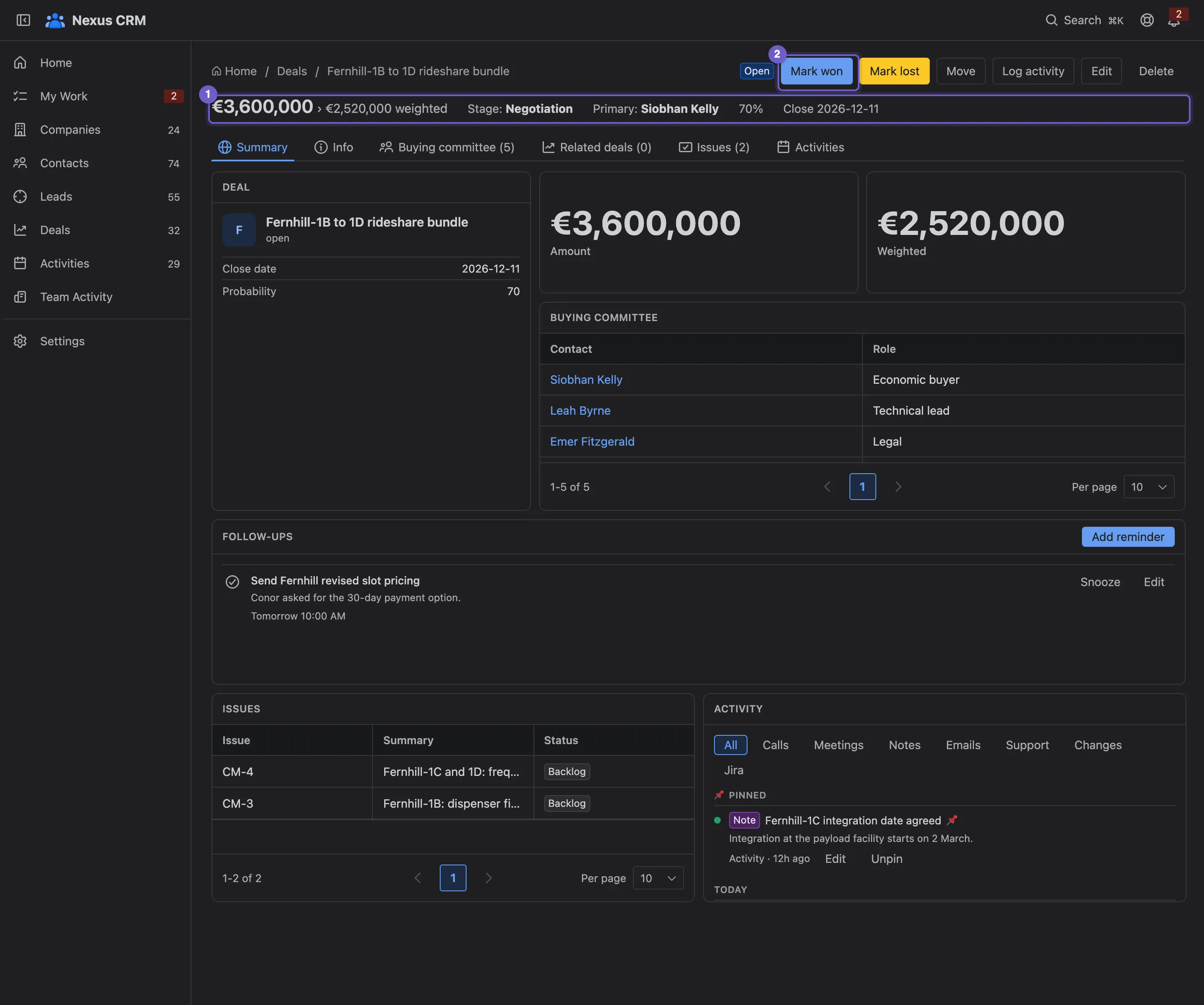Image resolution: width=1204 pixels, height=1005 pixels.
Task: Click the Settings gear icon
Action: (20, 341)
